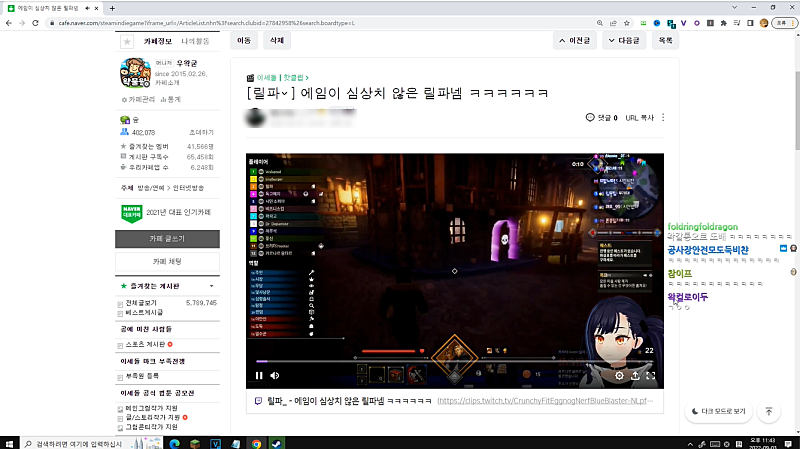This screenshot has width=800, height=449.
Task: Open the clips.twitch.tv link below video
Action: [545, 401]
